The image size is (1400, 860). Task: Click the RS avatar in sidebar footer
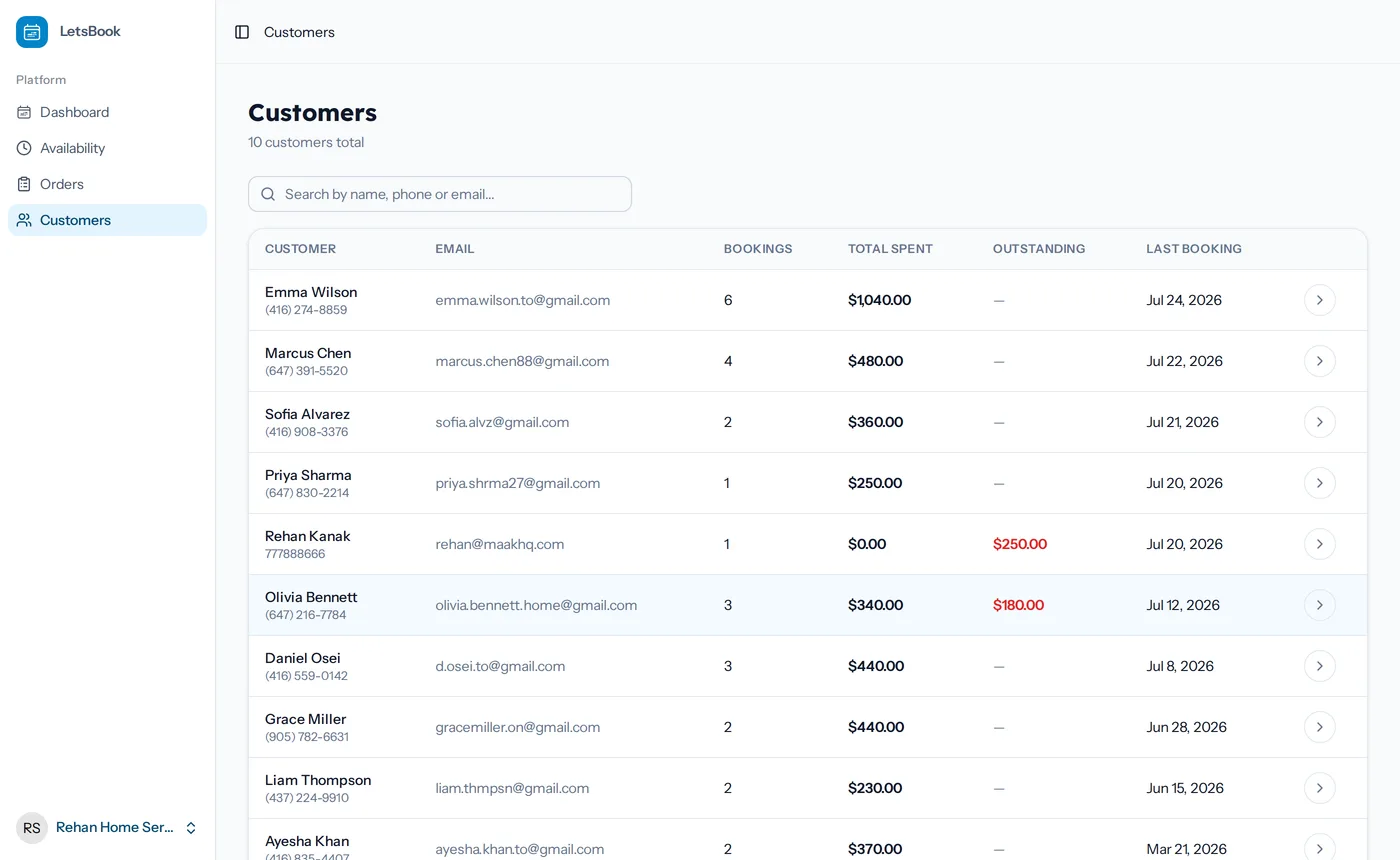click(x=32, y=828)
